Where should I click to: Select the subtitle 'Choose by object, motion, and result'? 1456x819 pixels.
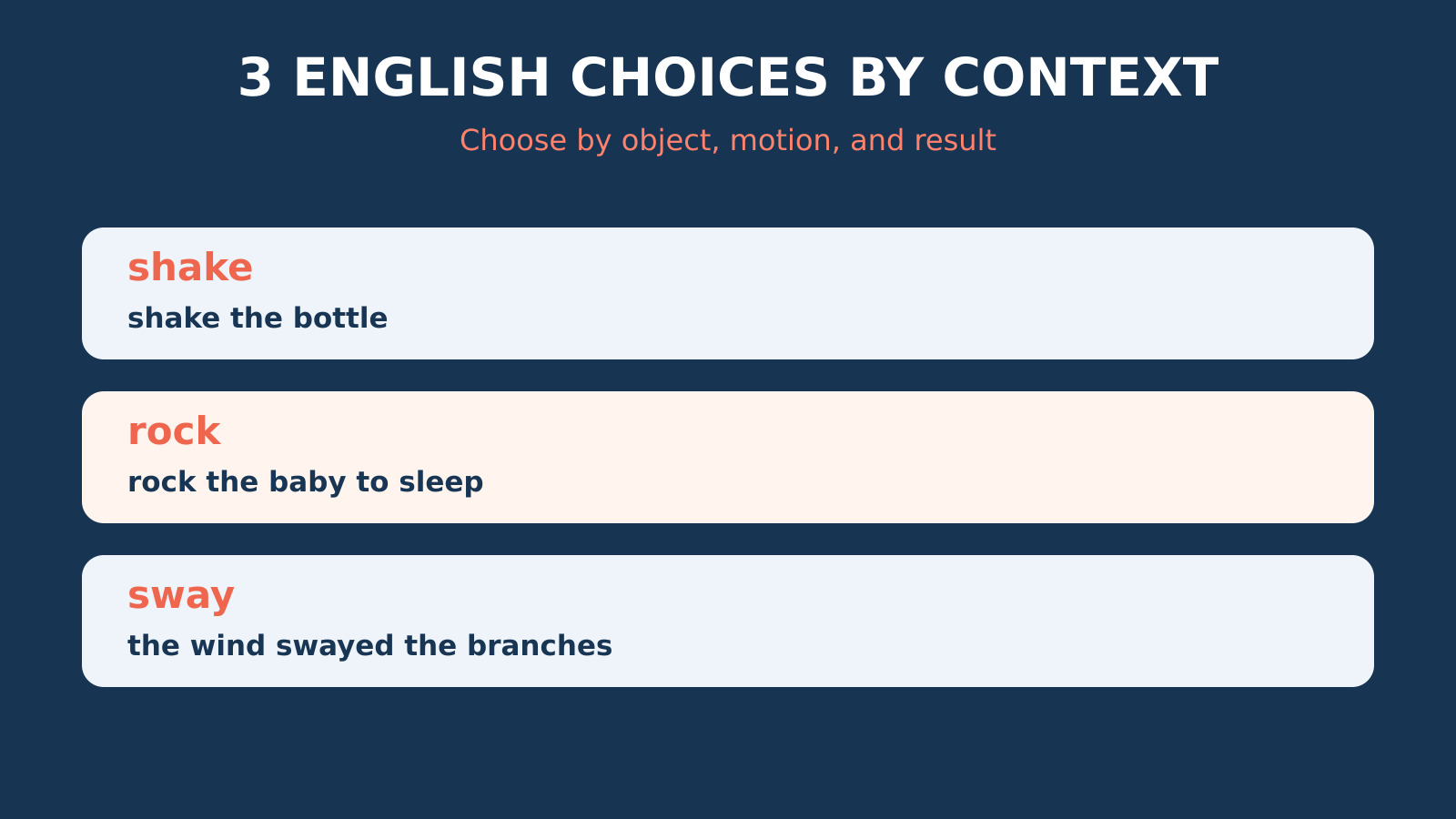[x=728, y=141]
